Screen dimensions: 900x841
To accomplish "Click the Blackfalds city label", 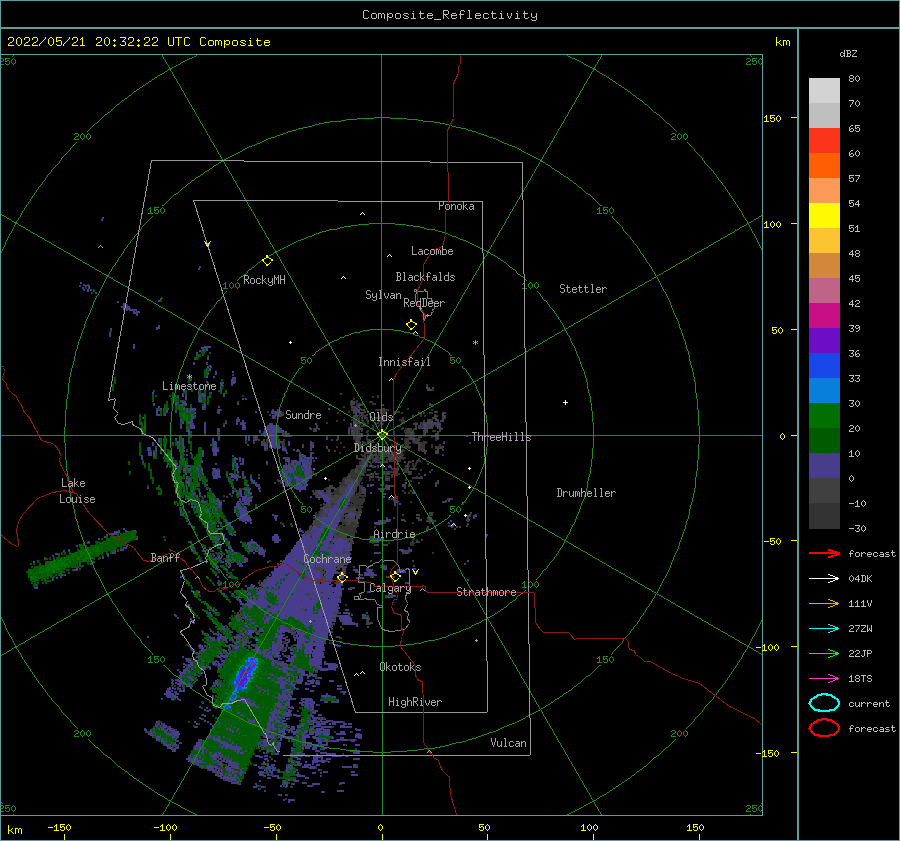I will click(425, 277).
